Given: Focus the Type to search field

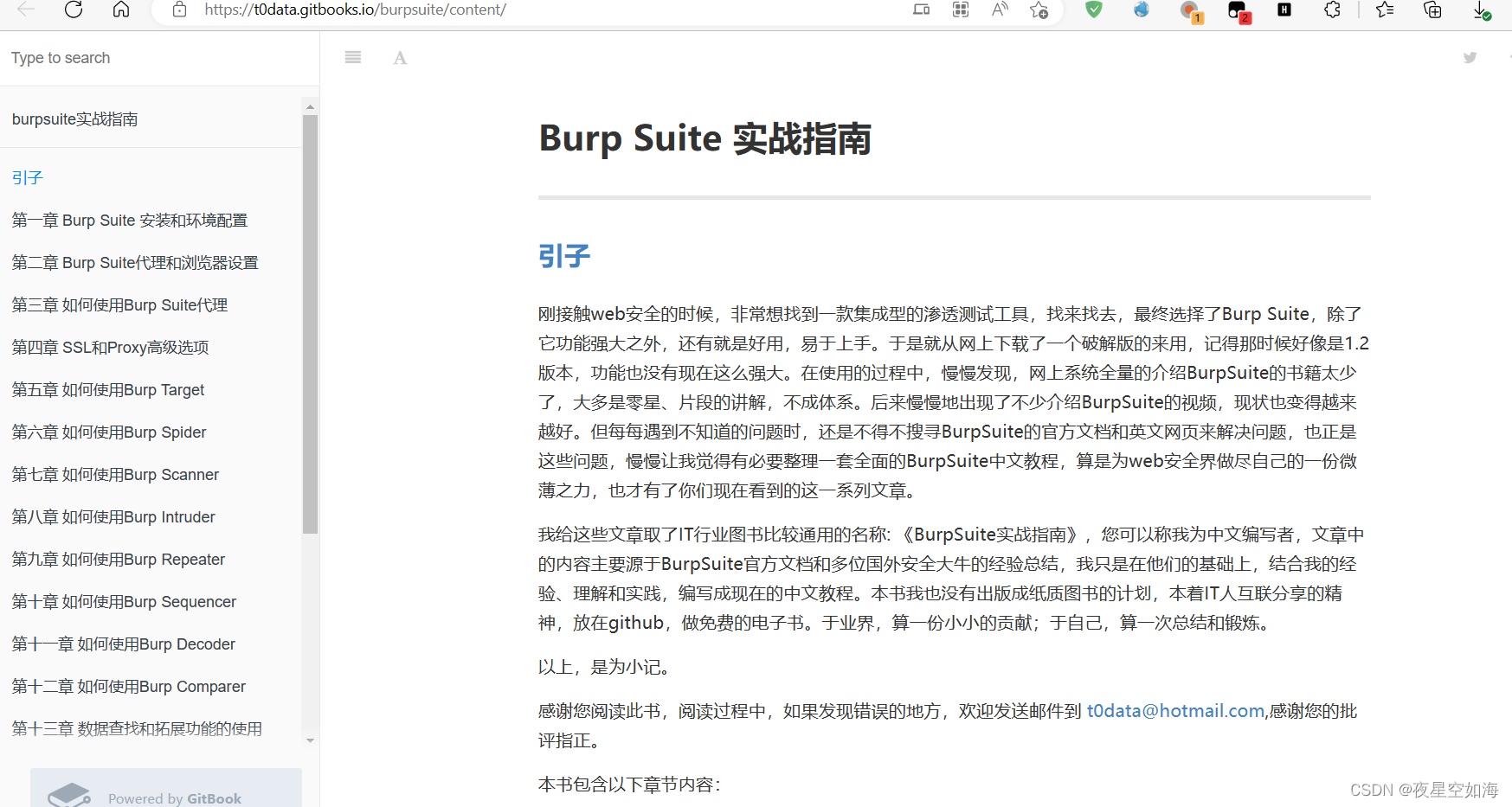Looking at the screenshot, I should [159, 58].
